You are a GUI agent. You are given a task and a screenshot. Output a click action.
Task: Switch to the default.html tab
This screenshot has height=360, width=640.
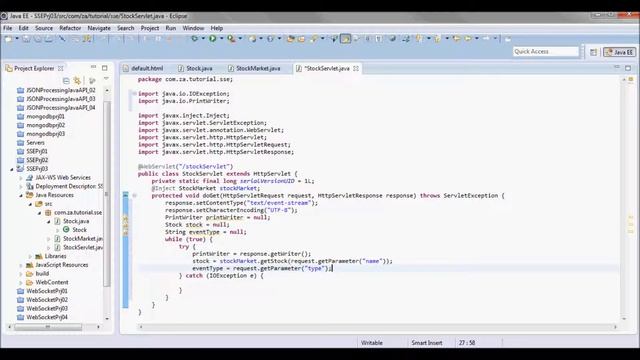[143, 69]
